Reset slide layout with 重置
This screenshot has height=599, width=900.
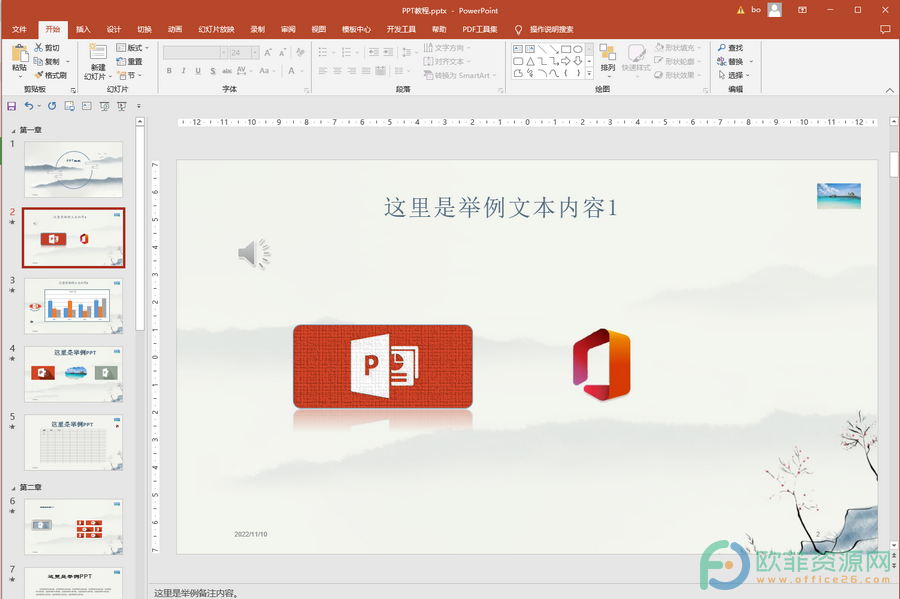click(x=129, y=61)
